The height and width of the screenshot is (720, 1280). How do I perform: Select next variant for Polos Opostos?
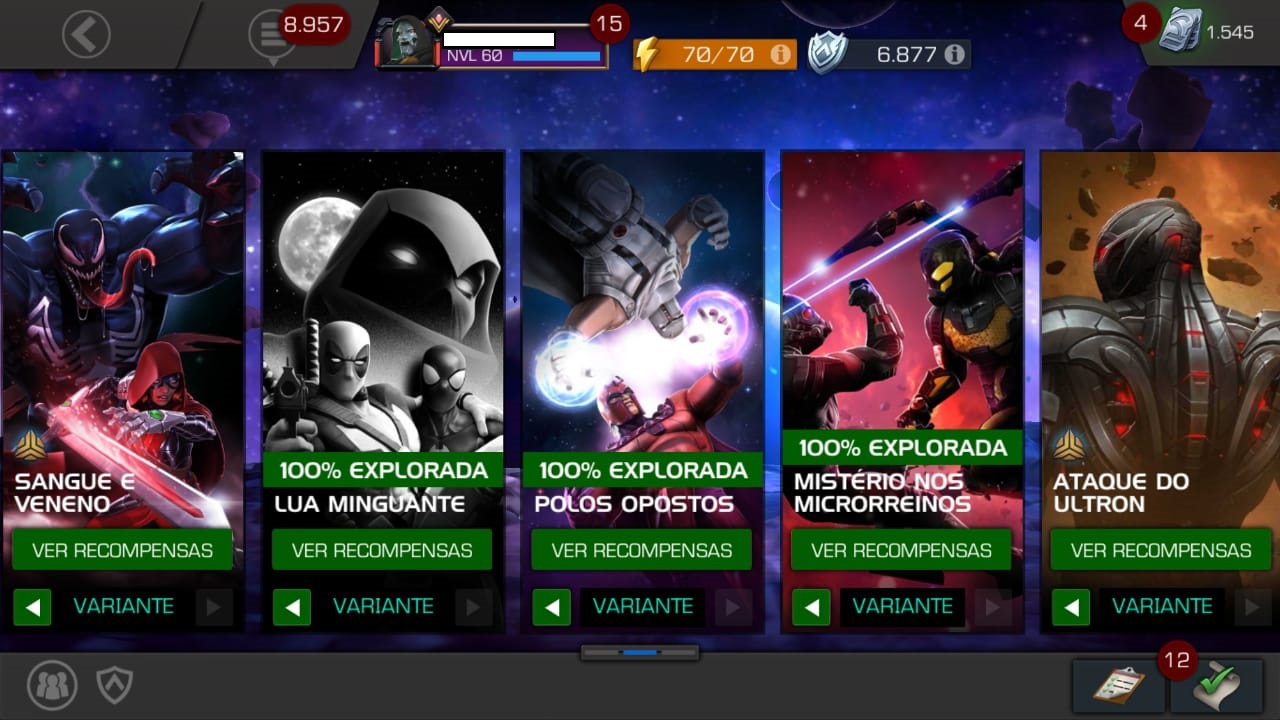[733, 607]
